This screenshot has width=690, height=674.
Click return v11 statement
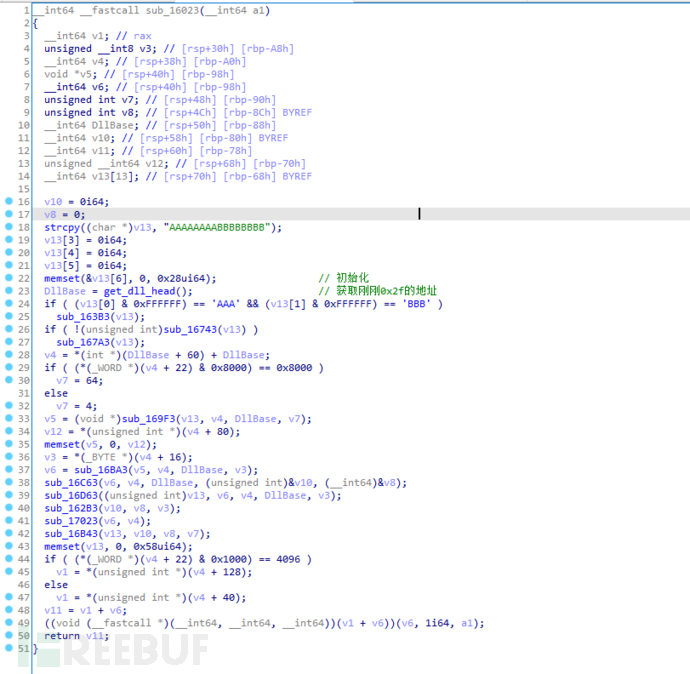click(77, 636)
